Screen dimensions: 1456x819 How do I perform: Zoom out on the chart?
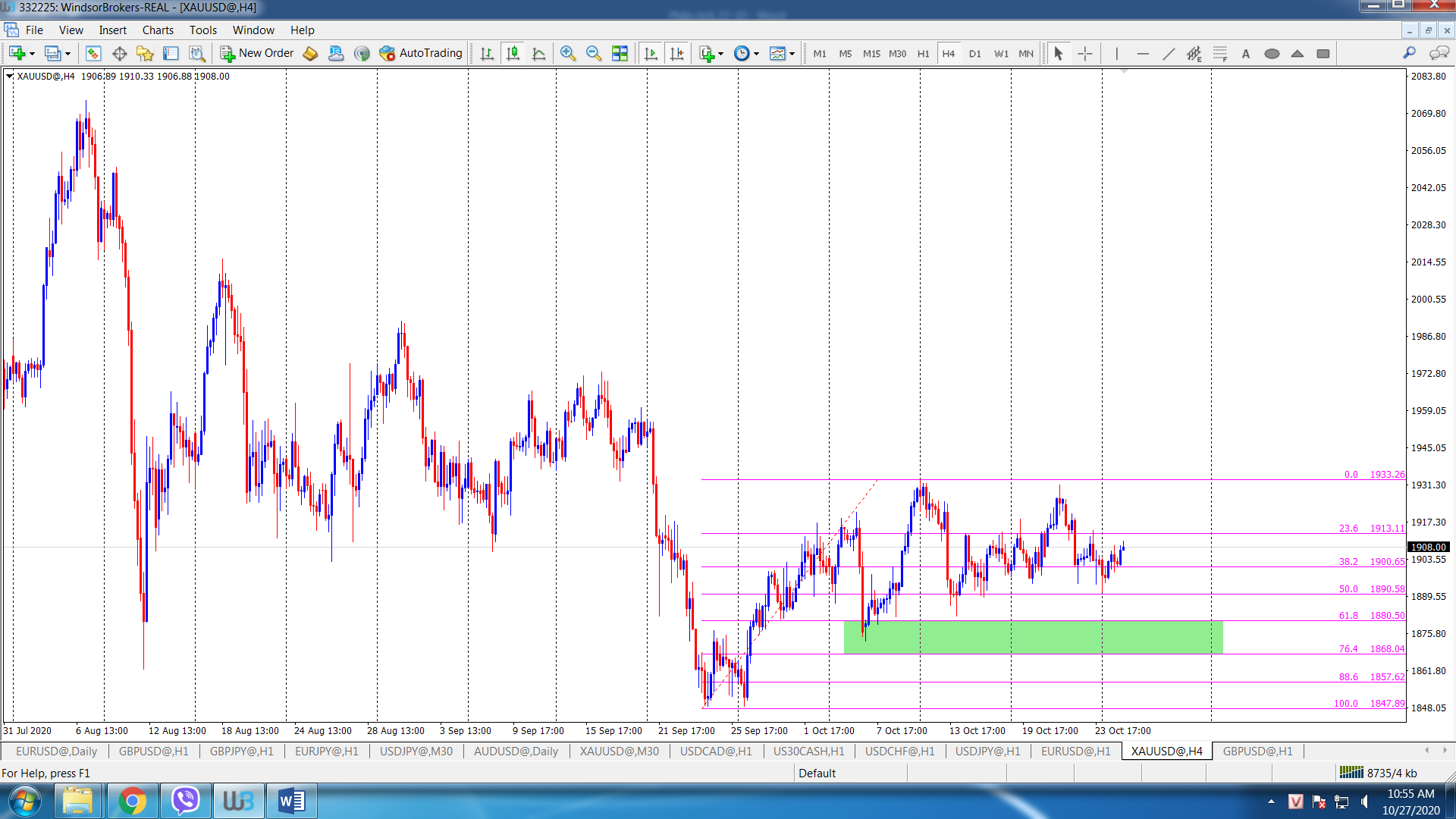594,53
